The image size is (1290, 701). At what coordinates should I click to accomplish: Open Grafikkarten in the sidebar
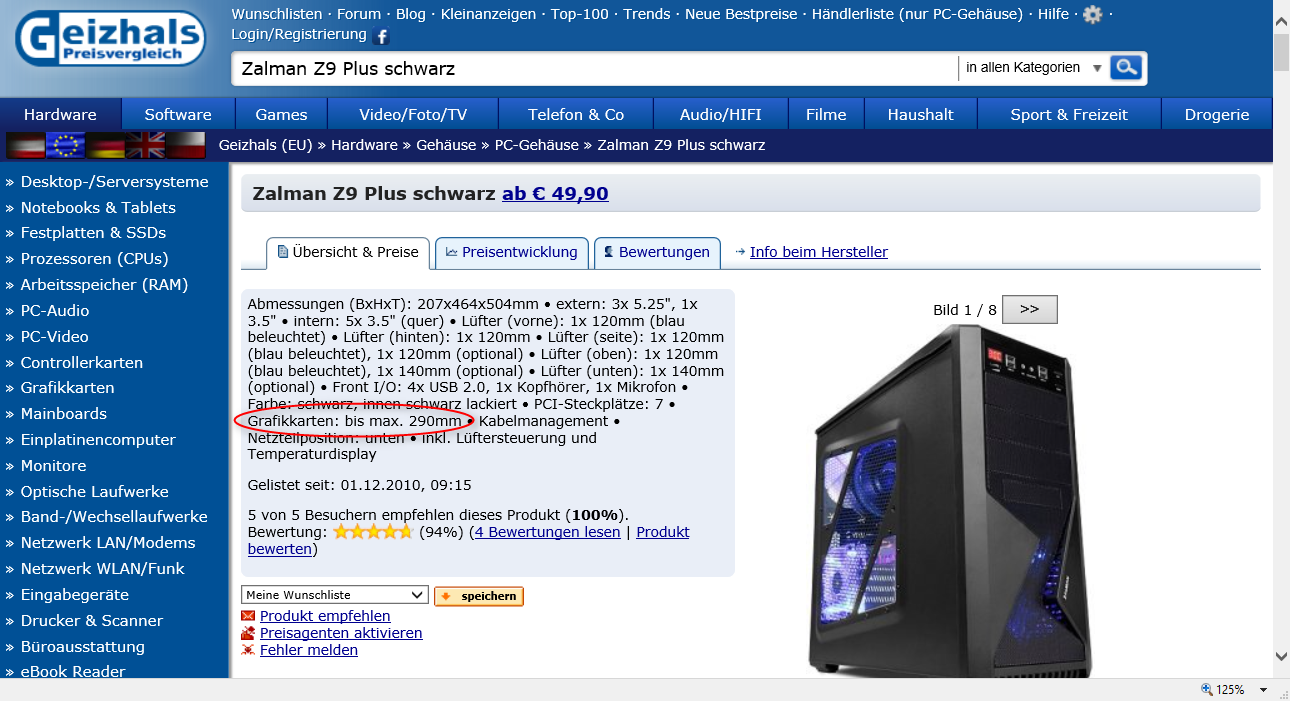coord(67,388)
